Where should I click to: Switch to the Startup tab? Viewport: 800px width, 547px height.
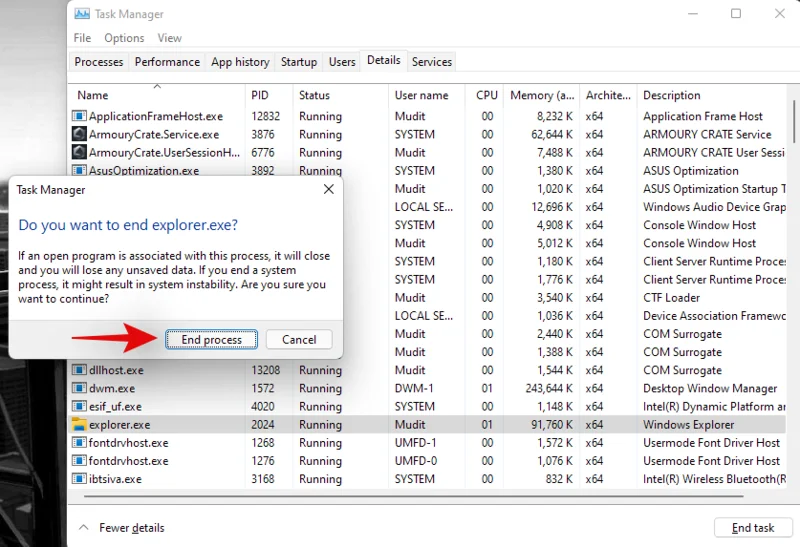tap(298, 62)
